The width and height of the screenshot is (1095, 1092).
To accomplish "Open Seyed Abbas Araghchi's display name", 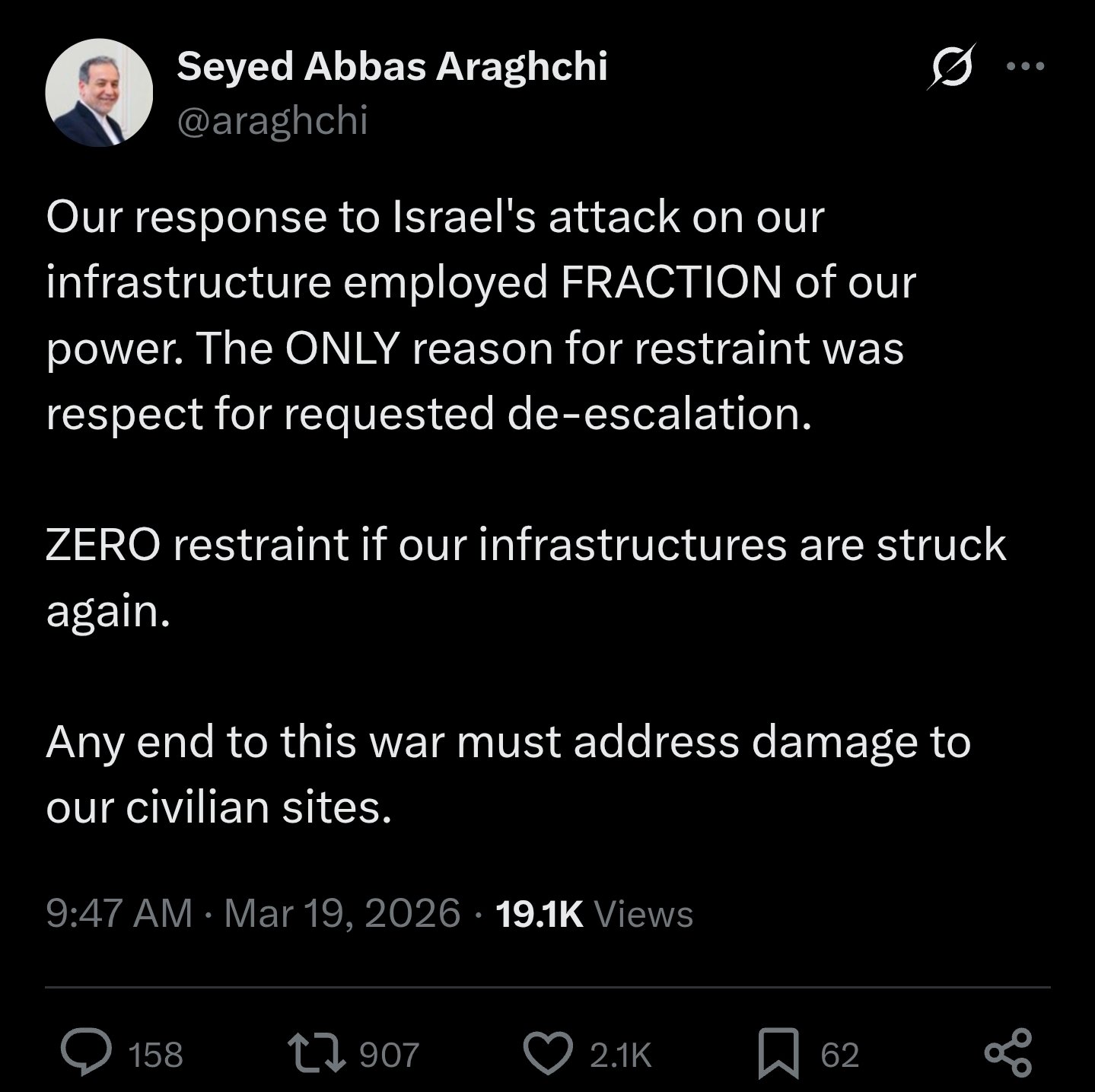I will click(392, 67).
